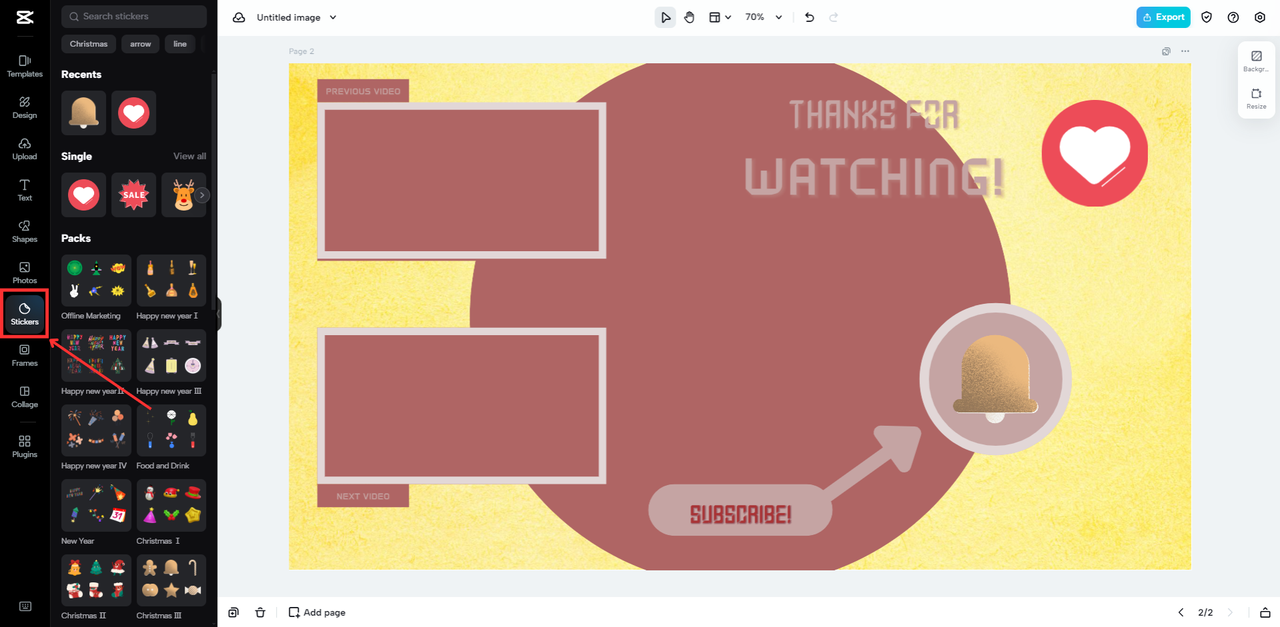Open the Photos sidebar panel
This screenshot has height=627, width=1280.
[x=25, y=273]
